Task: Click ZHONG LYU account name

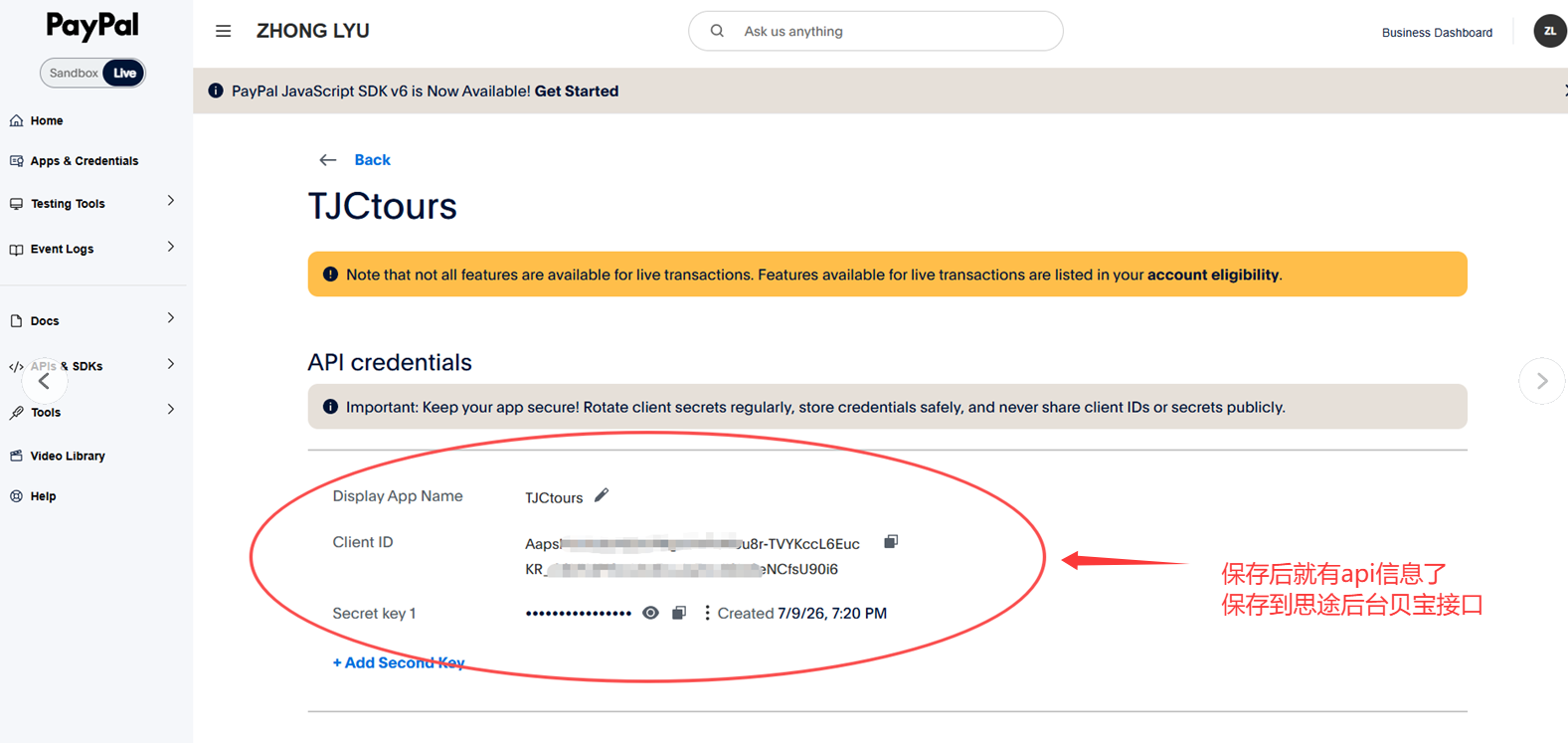Action: [x=313, y=31]
